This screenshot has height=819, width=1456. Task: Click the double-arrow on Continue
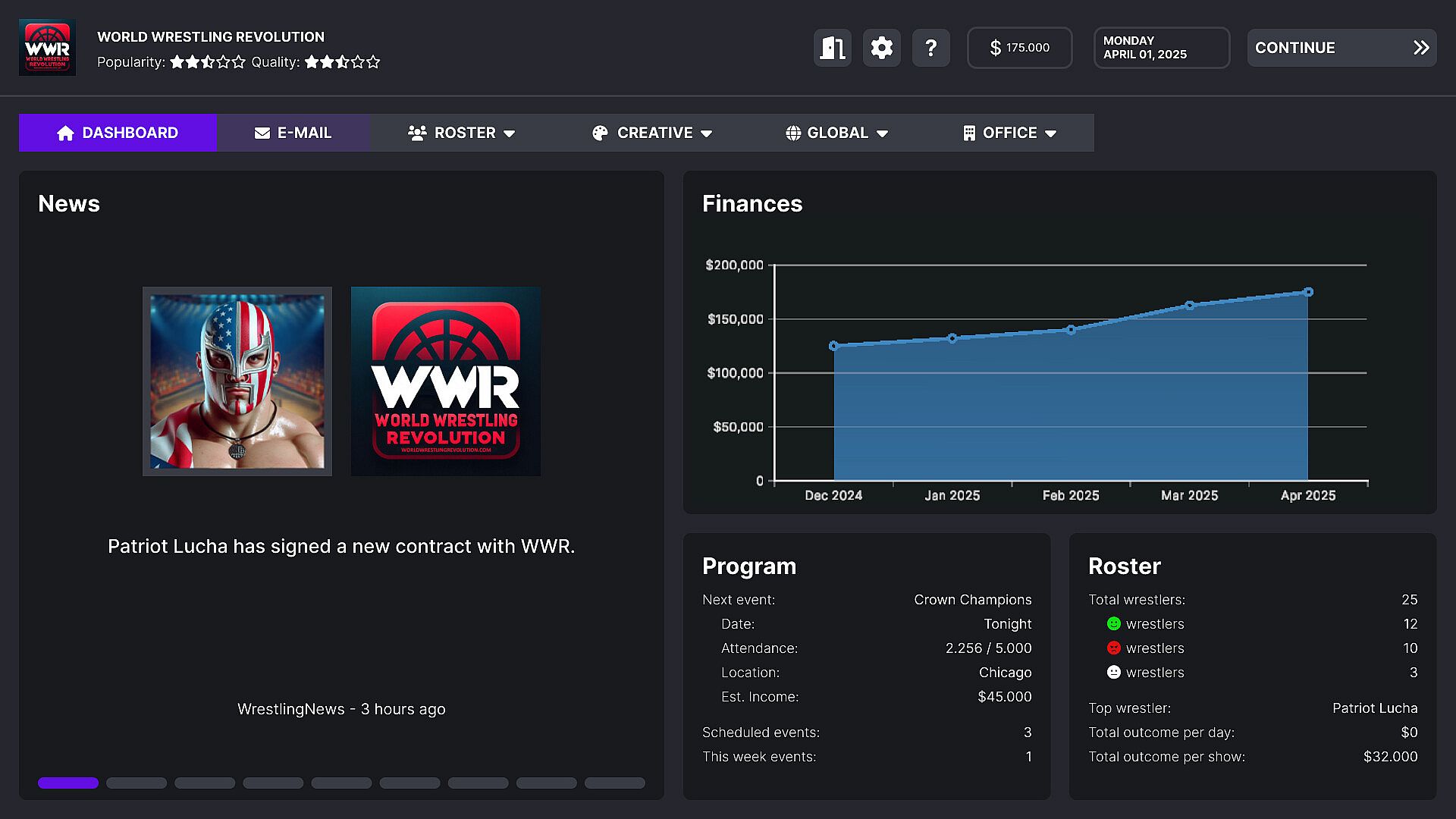click(x=1421, y=48)
